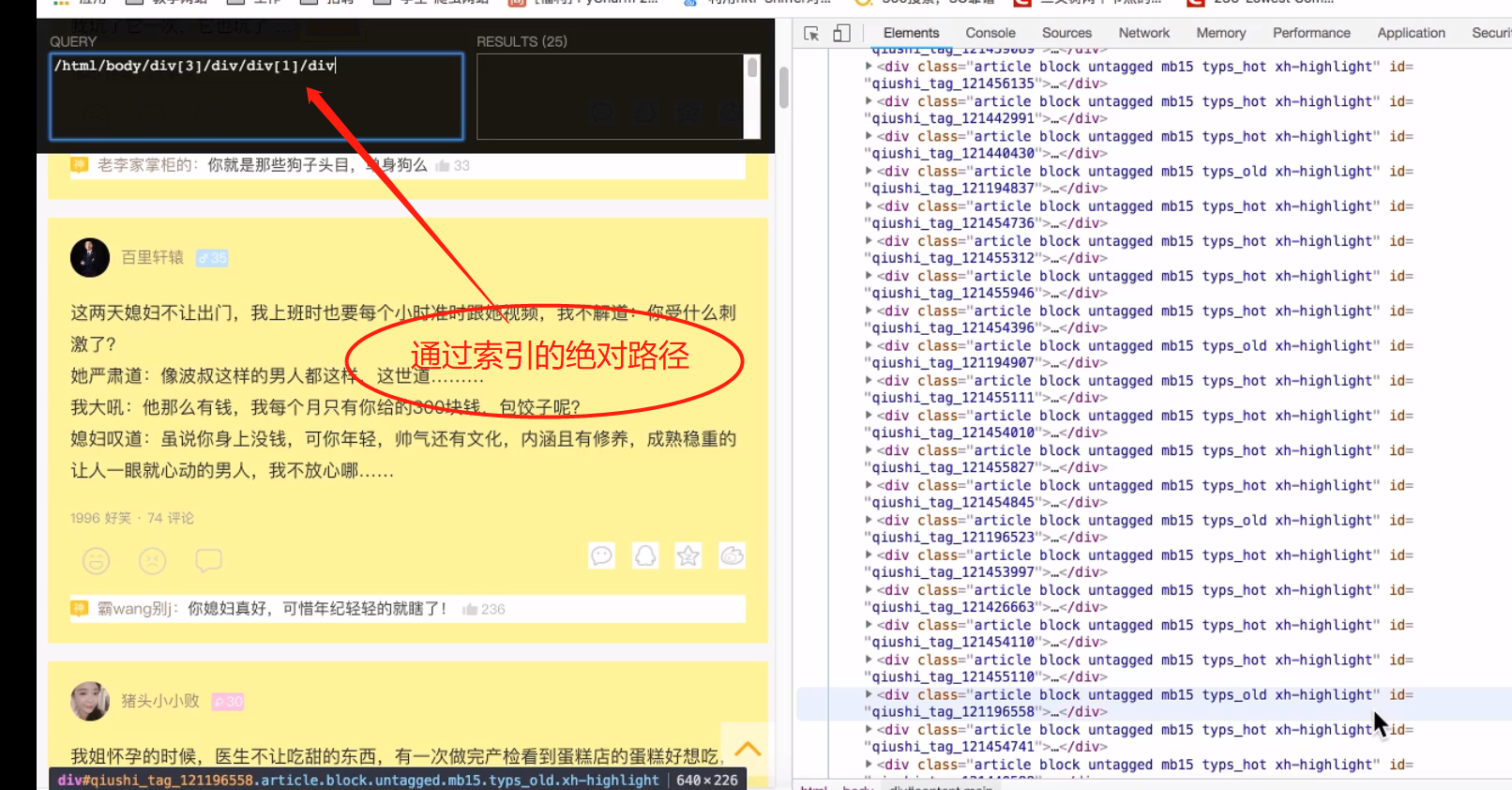The height and width of the screenshot is (790, 1512).
Task: Open the 74 评论 comments link
Action: point(171,518)
